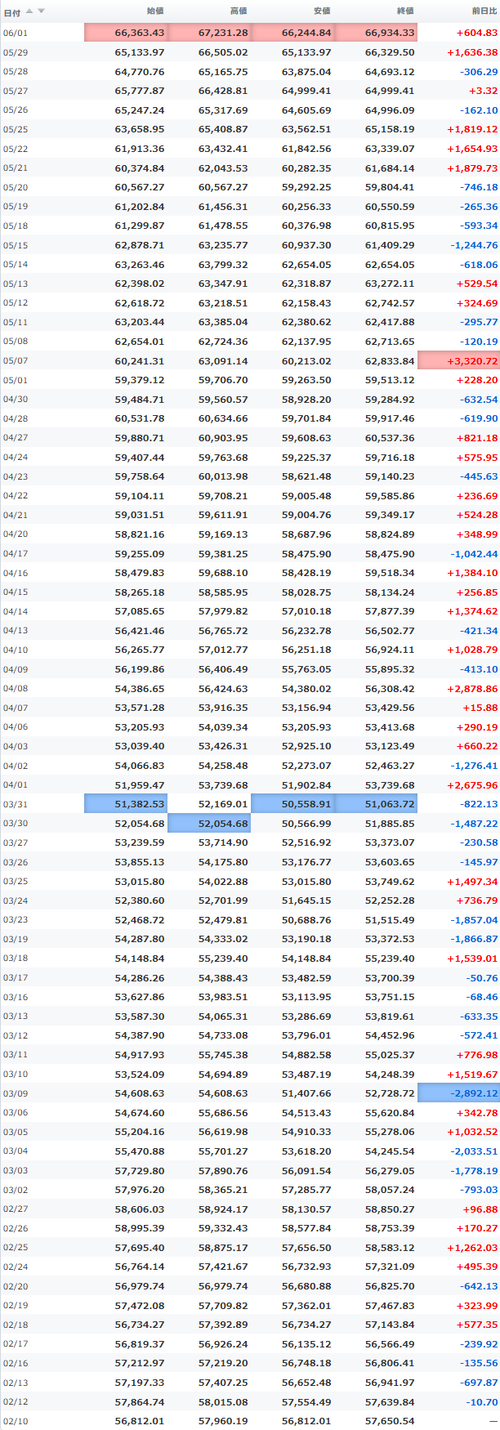The image size is (500, 1430).
Task: Sort dates descending with the down arrow
Action: point(41,11)
